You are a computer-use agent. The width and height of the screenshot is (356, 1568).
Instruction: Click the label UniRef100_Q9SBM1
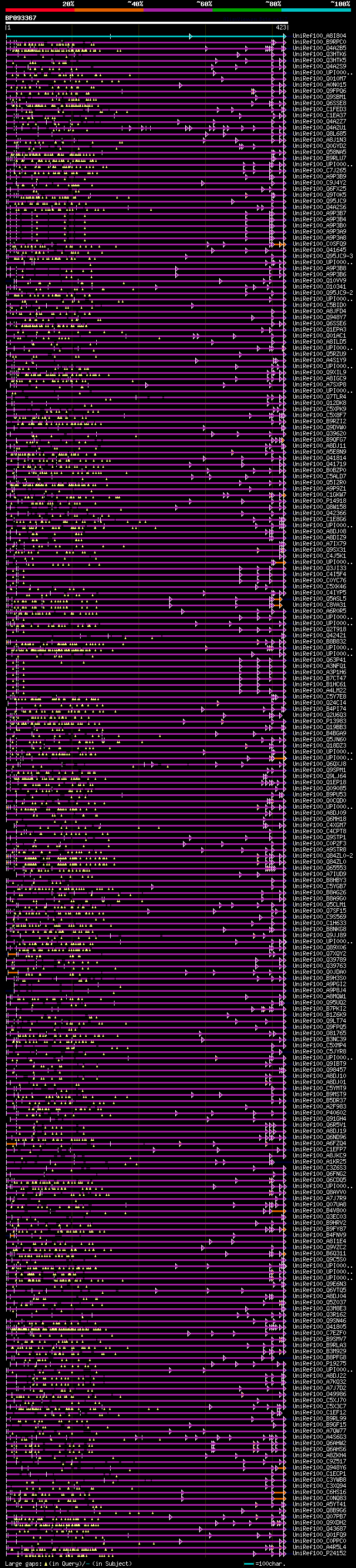coord(319,97)
